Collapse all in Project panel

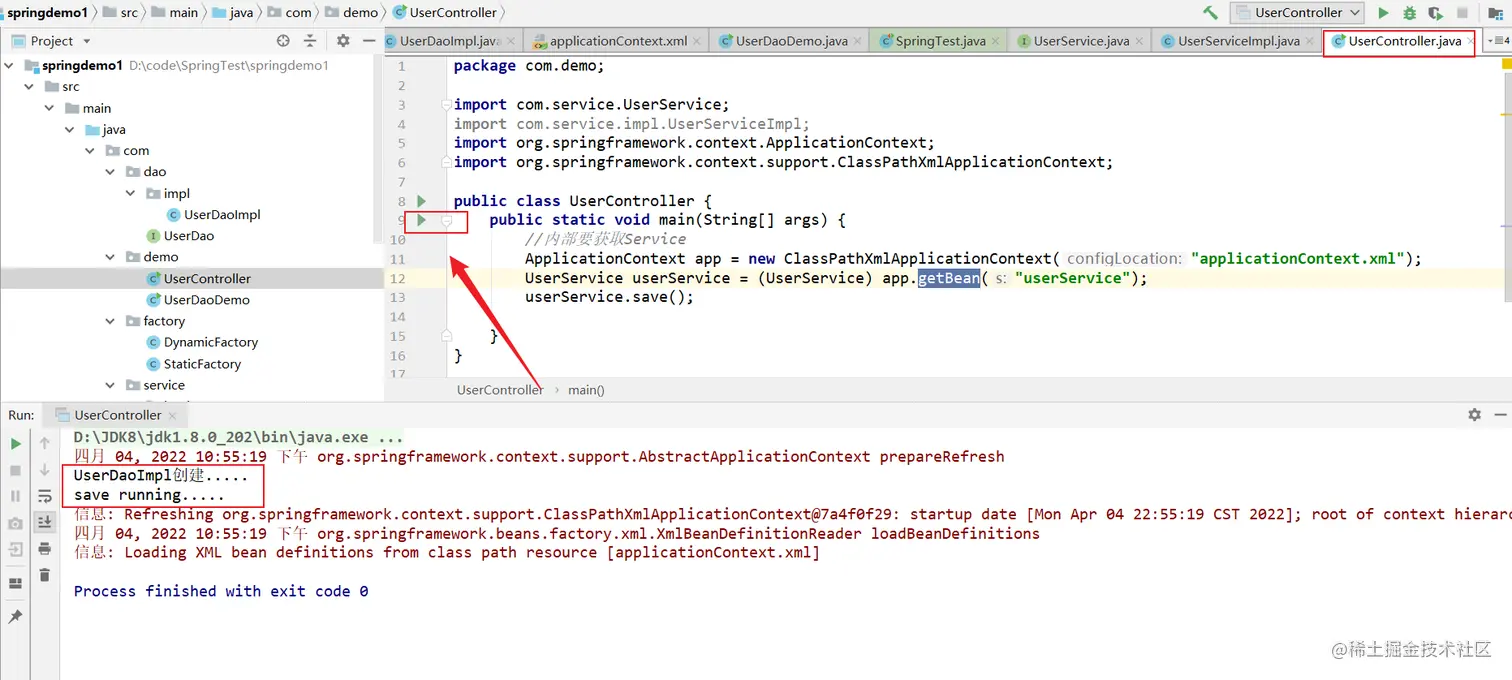tap(312, 41)
